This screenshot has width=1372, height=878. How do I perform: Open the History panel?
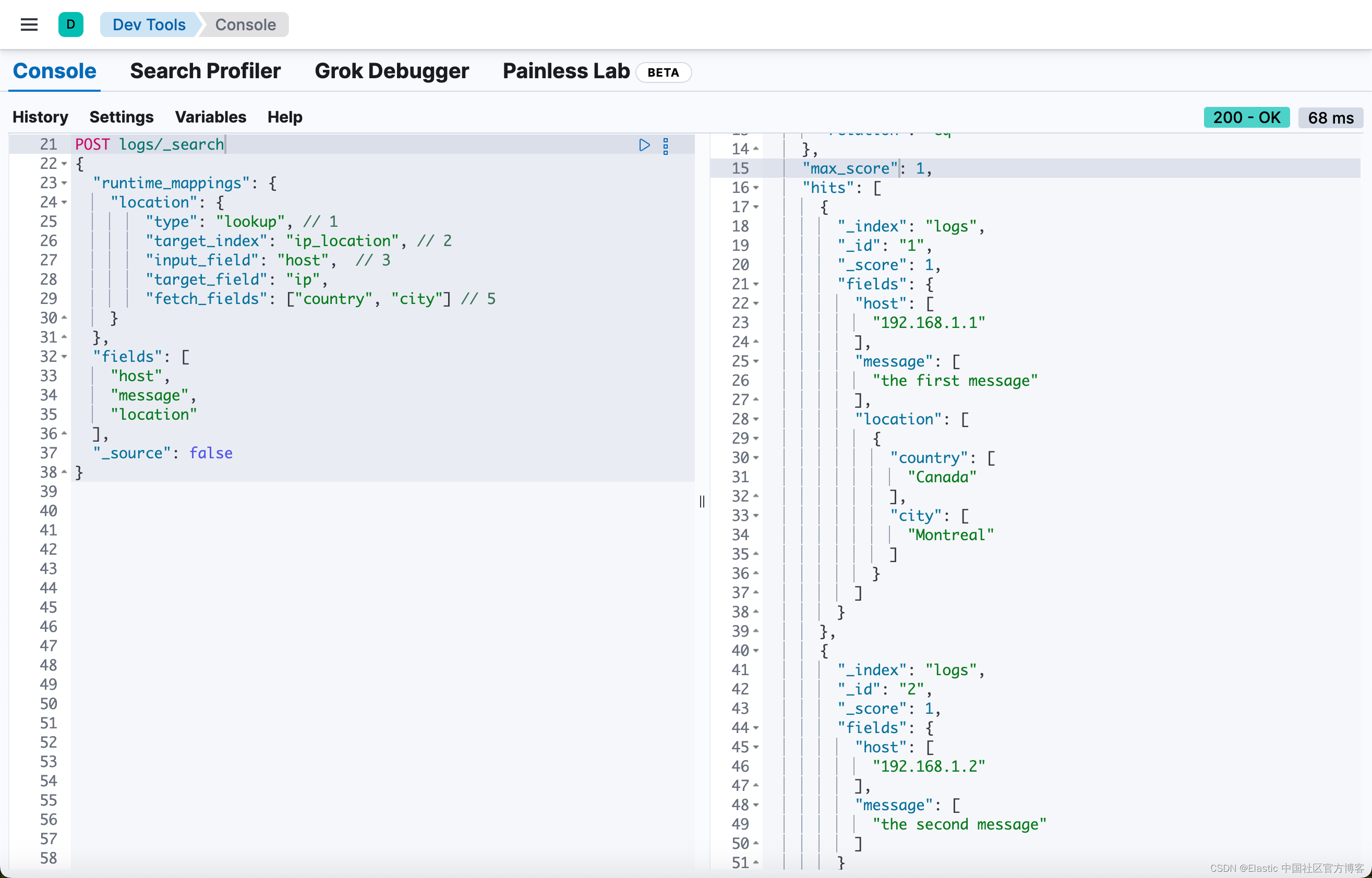tap(40, 117)
